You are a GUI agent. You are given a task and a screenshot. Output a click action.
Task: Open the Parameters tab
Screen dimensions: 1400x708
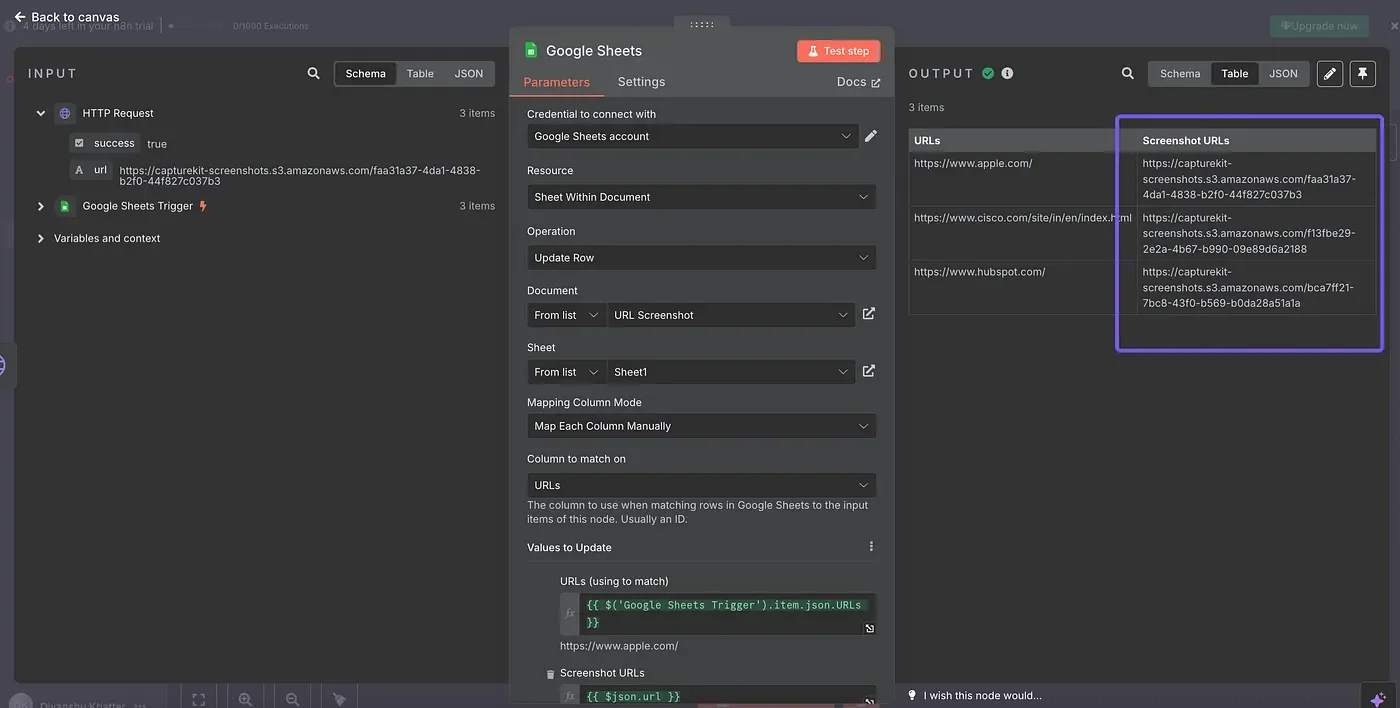(x=556, y=82)
